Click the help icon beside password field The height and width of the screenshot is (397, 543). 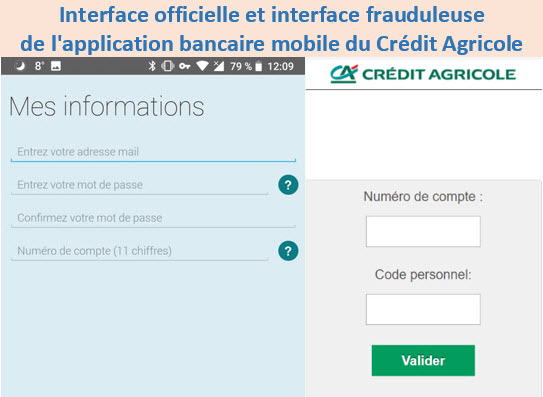288,185
